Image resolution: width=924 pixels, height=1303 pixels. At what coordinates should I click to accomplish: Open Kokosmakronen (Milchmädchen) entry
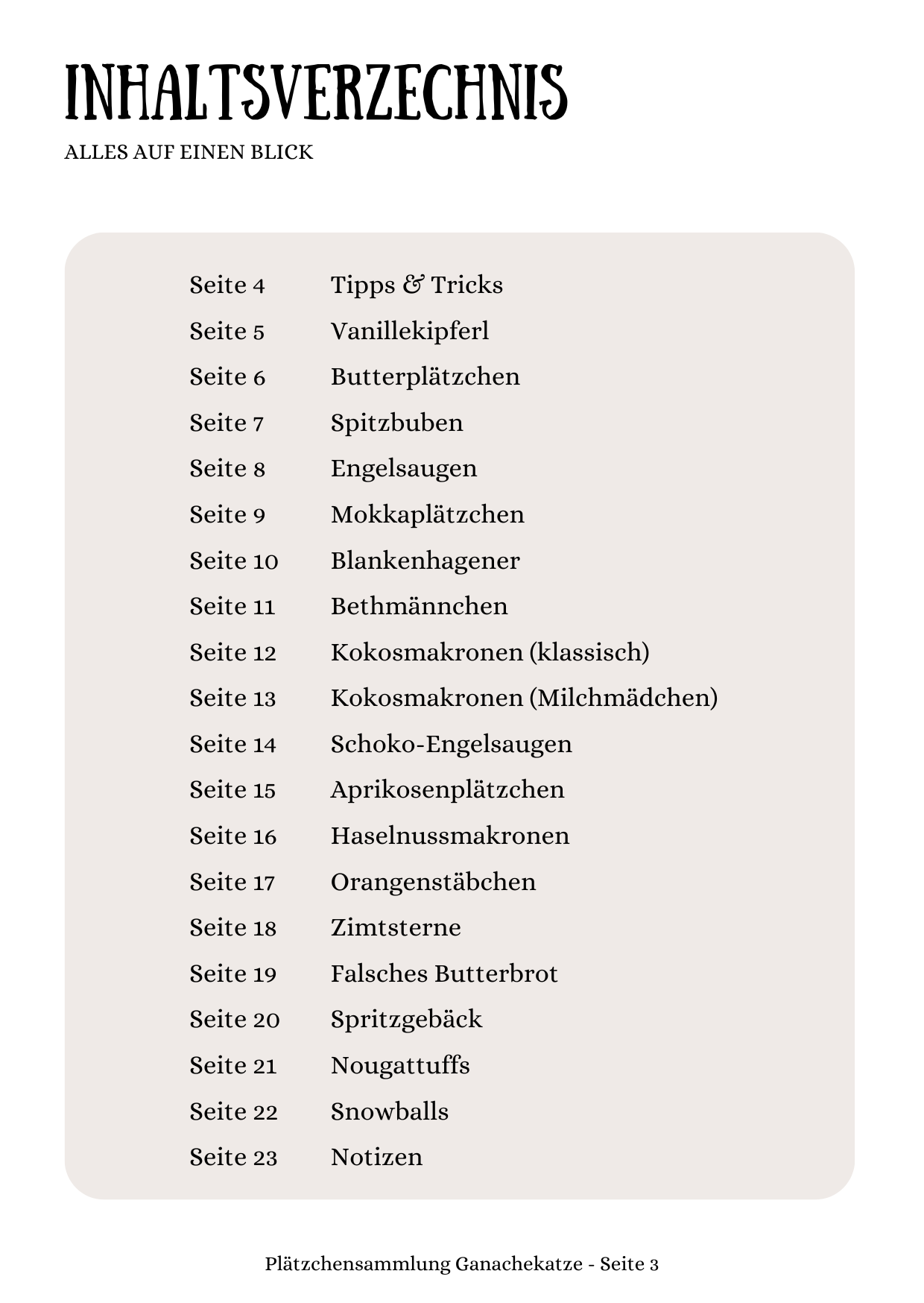coord(524,698)
